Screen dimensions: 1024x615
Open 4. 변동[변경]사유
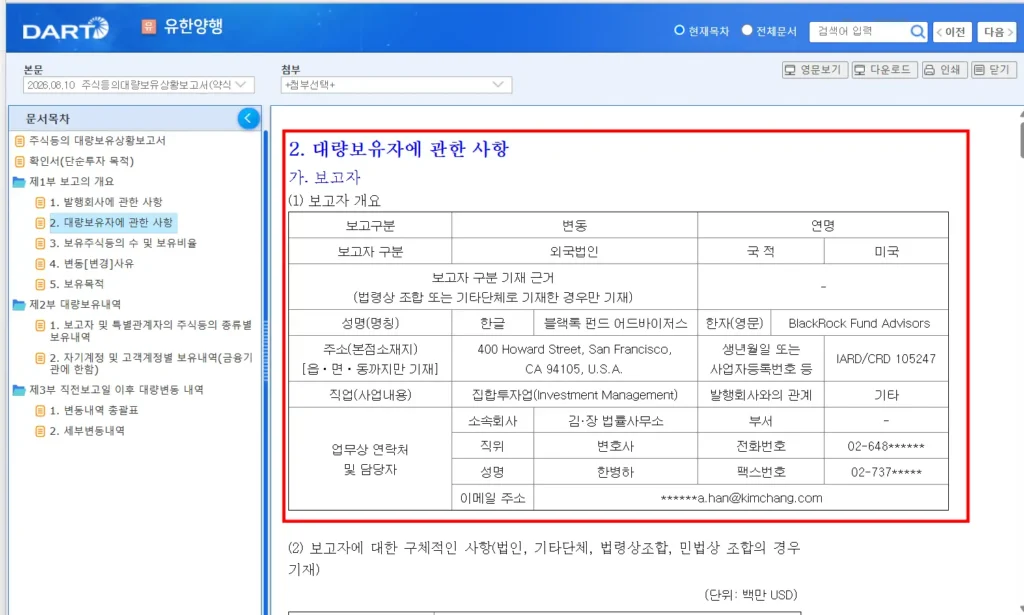pos(91,263)
